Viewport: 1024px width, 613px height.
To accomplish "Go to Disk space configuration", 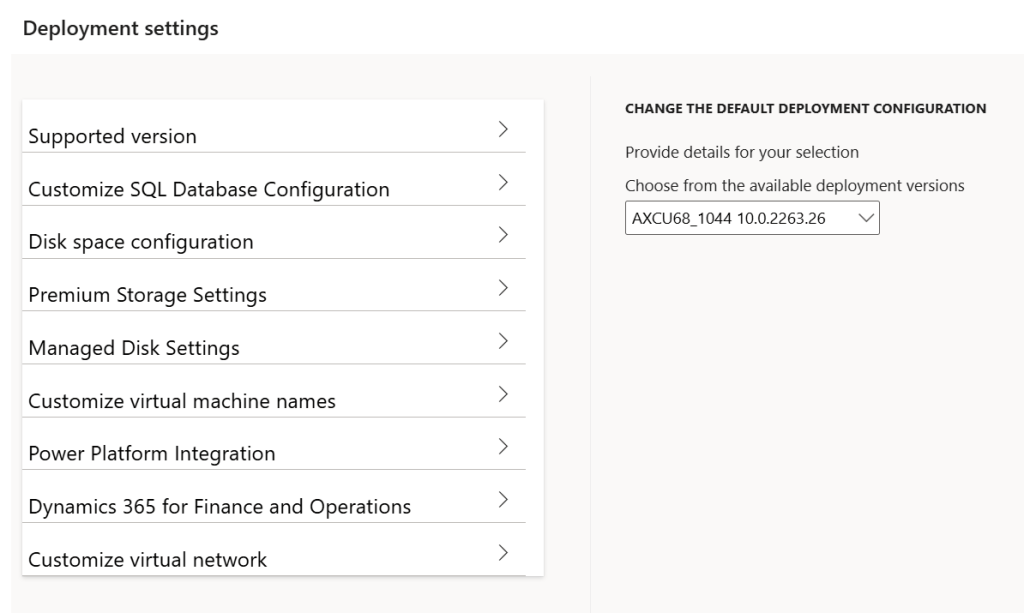I will pos(140,243).
